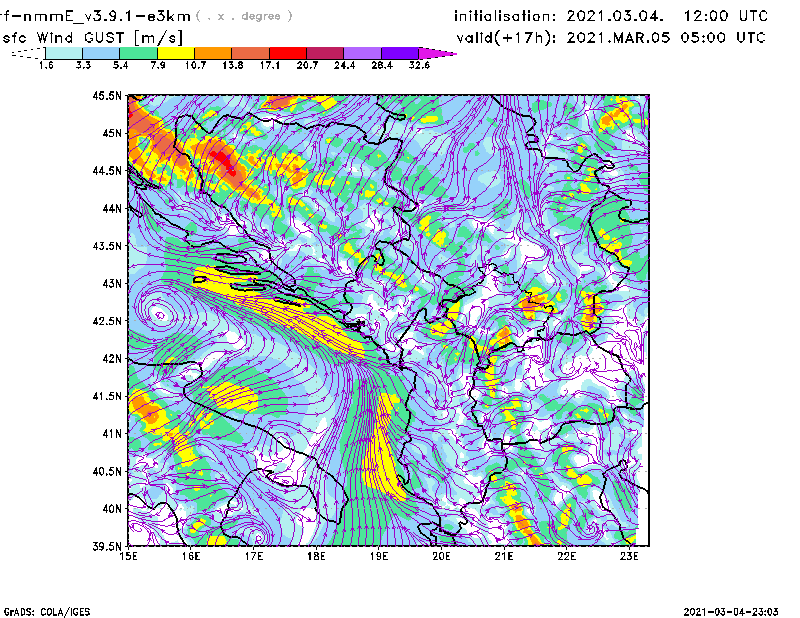Click the 44.5N latitude label

(107, 170)
